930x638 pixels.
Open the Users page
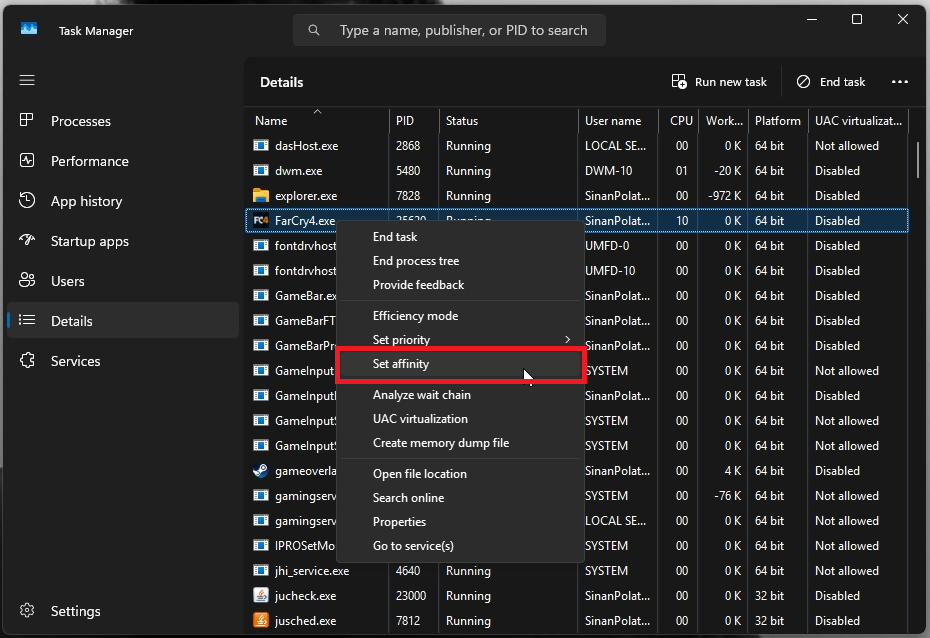(123, 281)
